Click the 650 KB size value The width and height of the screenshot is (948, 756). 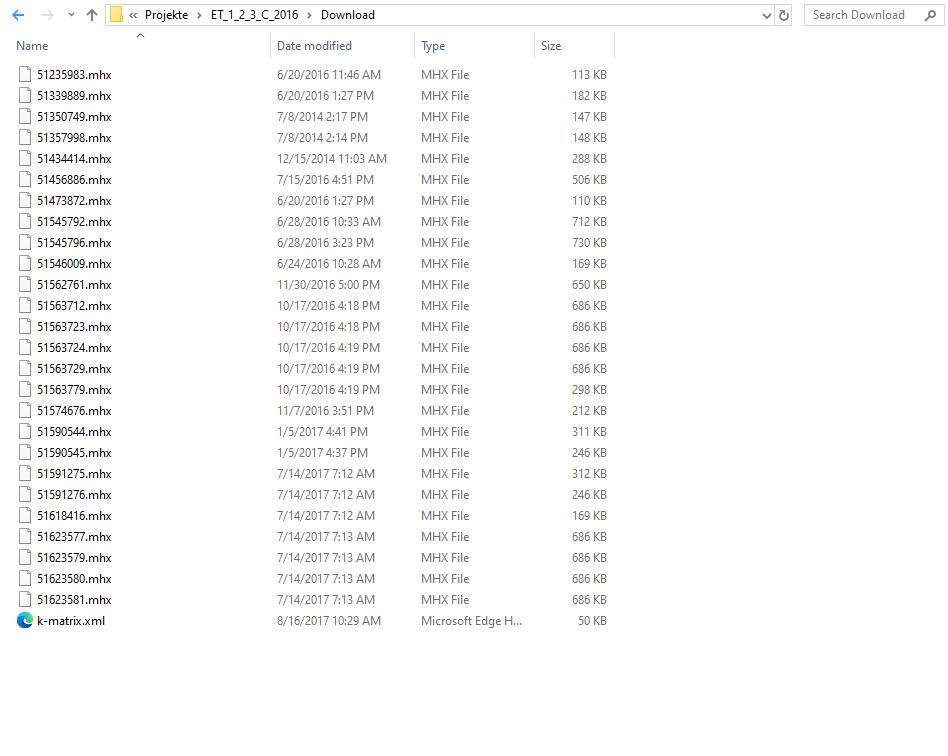tap(589, 284)
